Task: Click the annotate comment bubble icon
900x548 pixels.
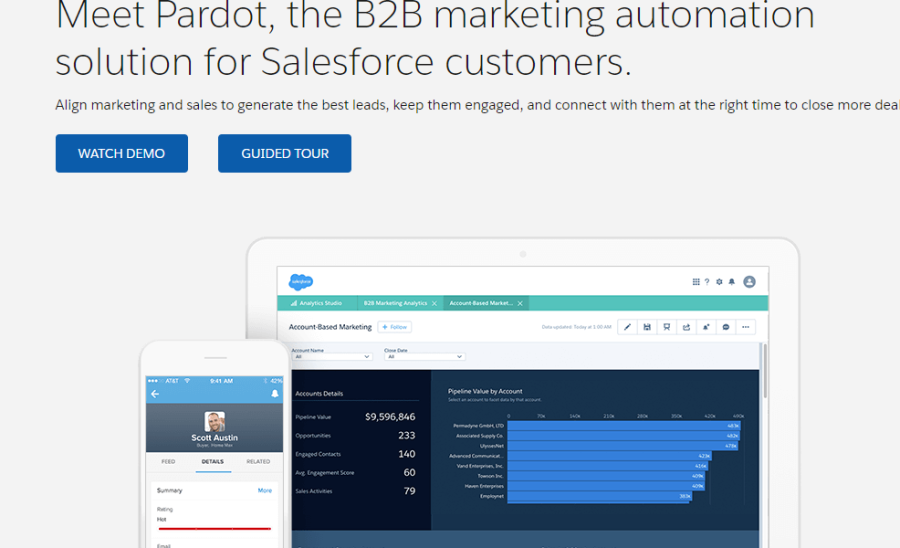Action: [x=726, y=327]
